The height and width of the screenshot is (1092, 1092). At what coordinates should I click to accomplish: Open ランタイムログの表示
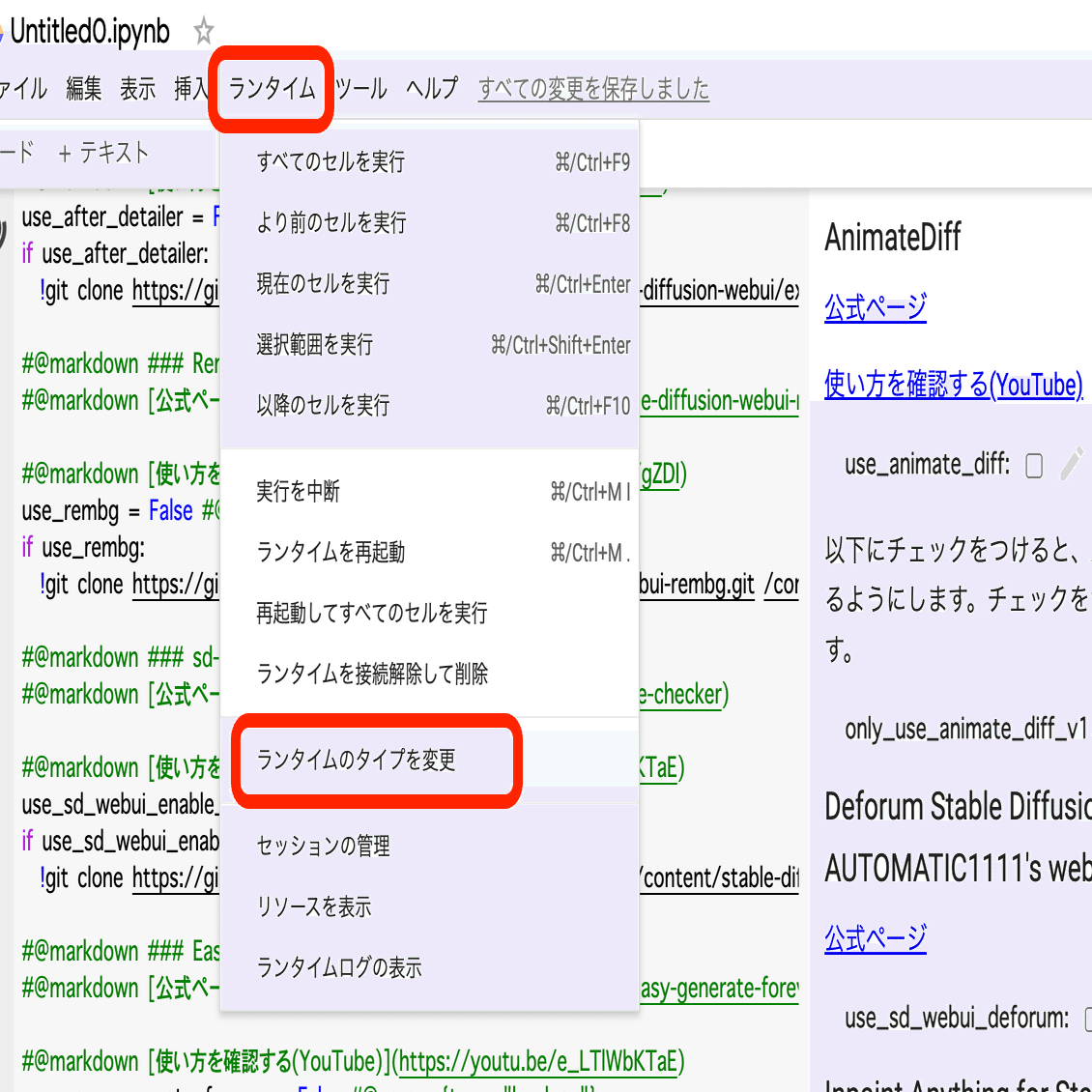[430, 967]
